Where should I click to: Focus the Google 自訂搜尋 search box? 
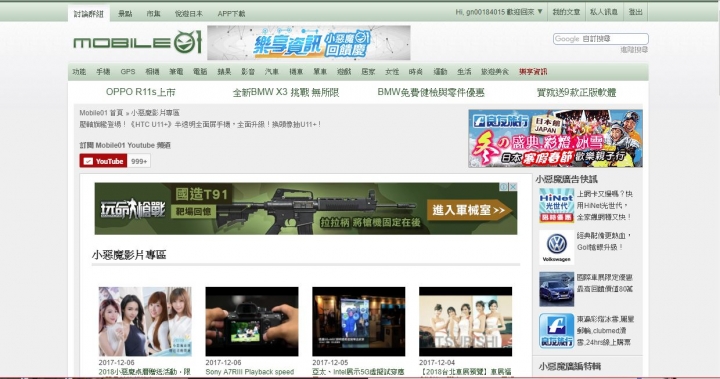tap(601, 39)
